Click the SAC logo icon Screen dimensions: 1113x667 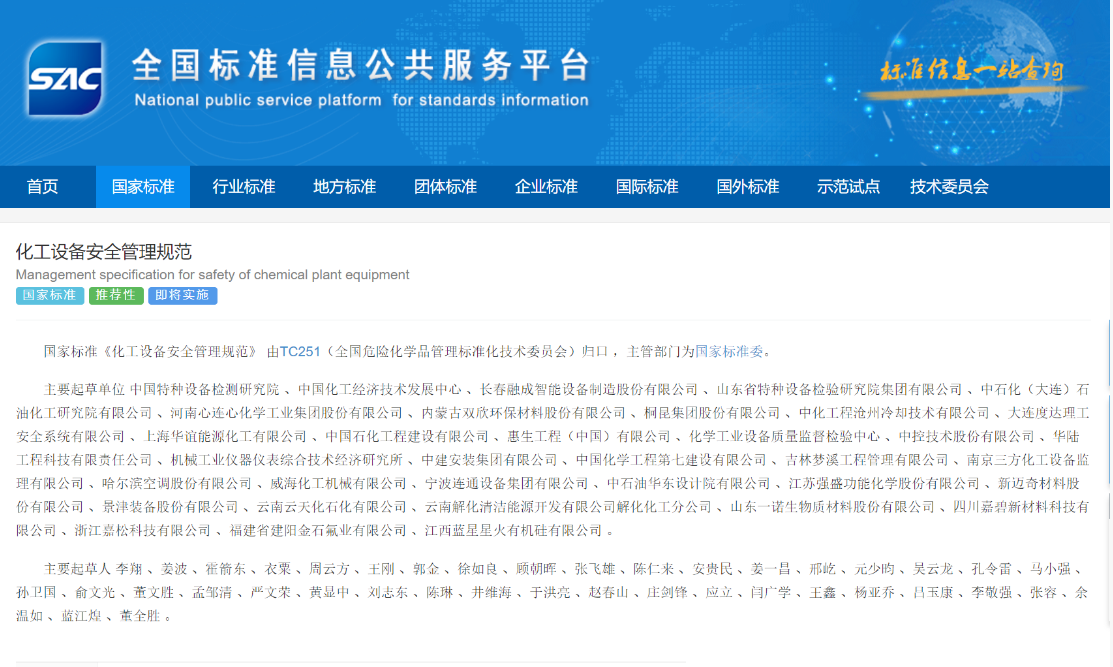click(x=65, y=79)
